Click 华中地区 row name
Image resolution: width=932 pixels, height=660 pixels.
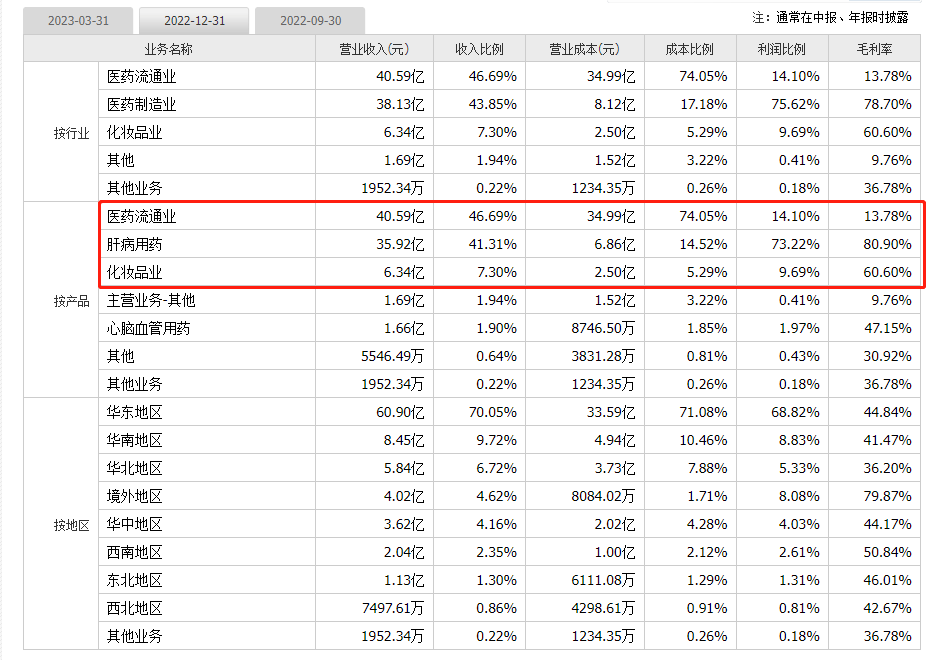click(134, 524)
